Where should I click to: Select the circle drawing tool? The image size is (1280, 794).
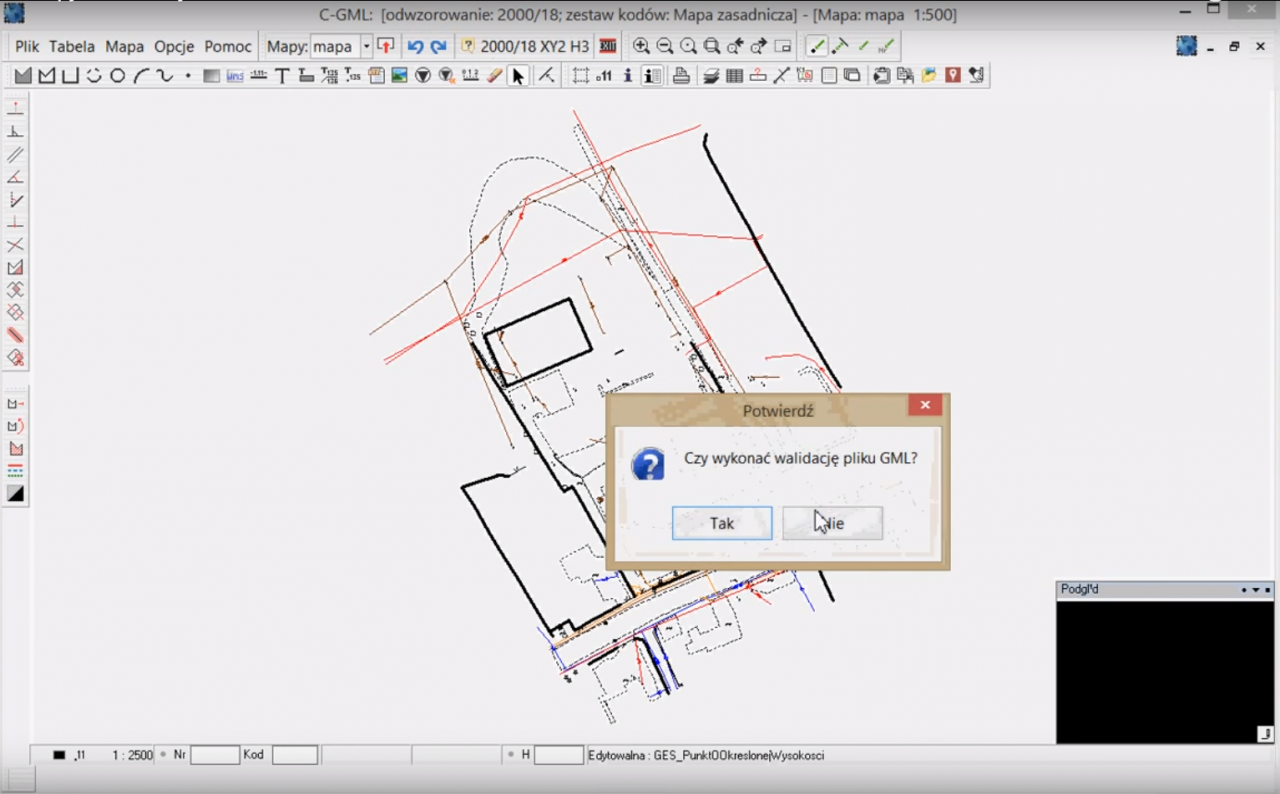(x=117, y=76)
